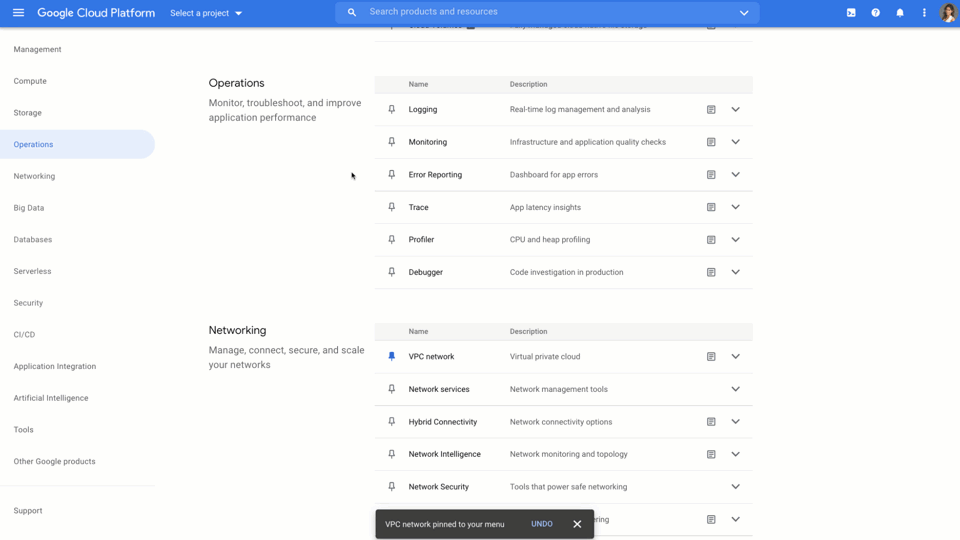Screen dimensions: 960x540
Task: Go to Management in the sidebar
Action: (37, 50)
